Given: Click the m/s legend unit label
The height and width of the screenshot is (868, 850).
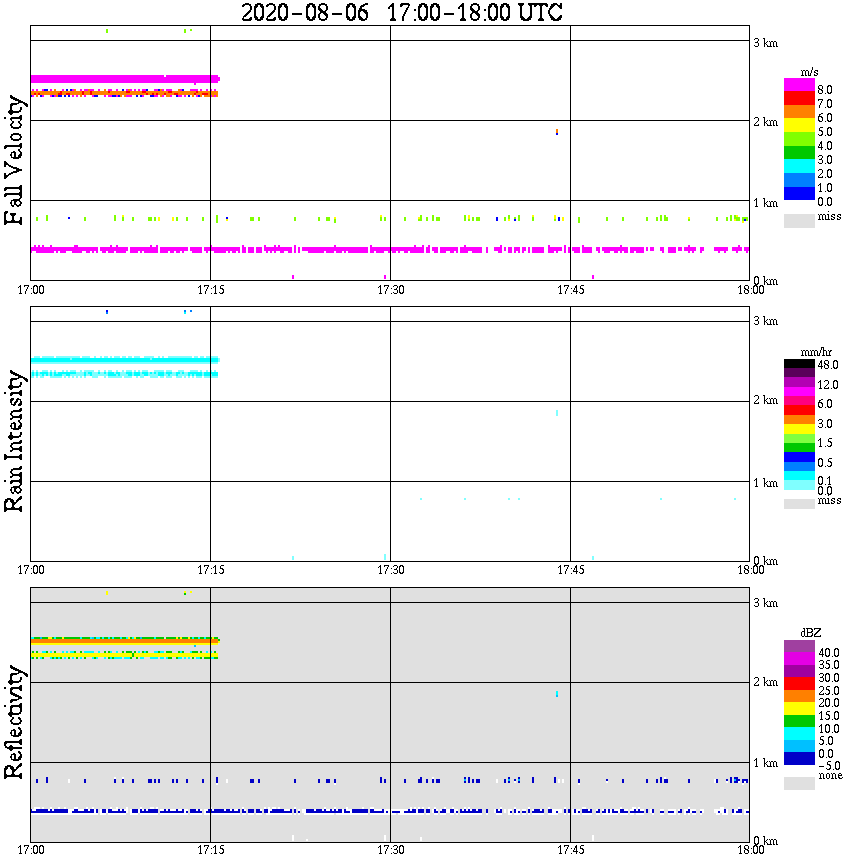Looking at the screenshot, I should click(809, 72).
